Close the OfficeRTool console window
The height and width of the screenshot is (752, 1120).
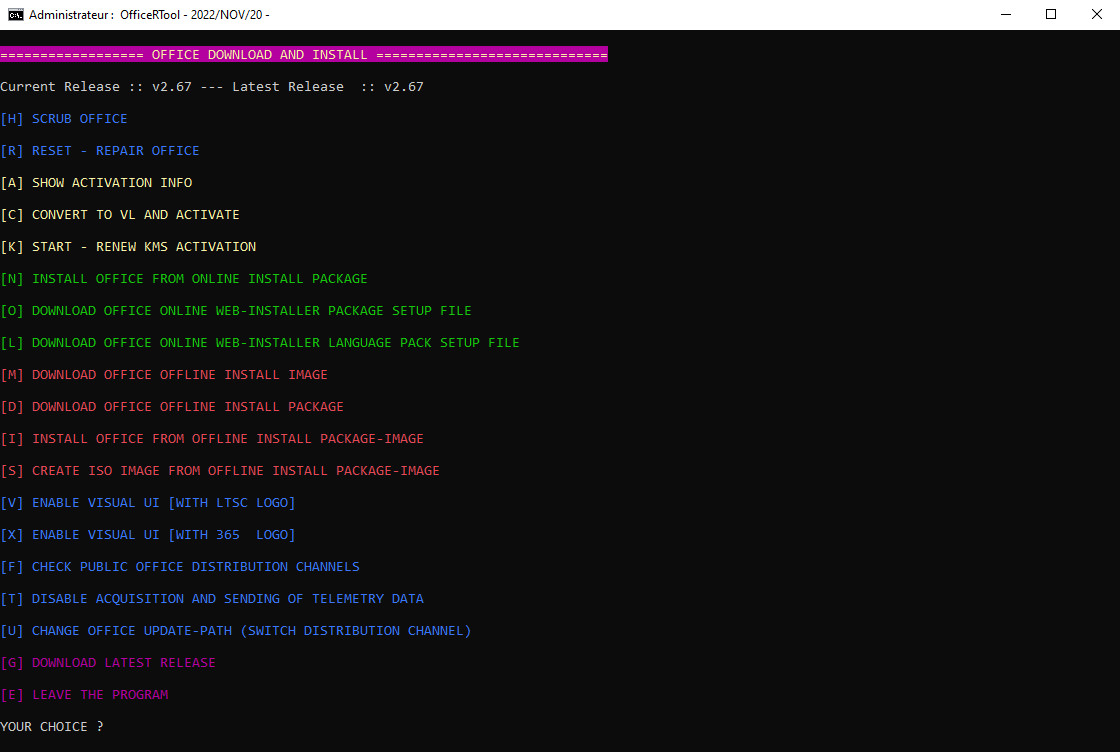pyautogui.click(x=1096, y=14)
